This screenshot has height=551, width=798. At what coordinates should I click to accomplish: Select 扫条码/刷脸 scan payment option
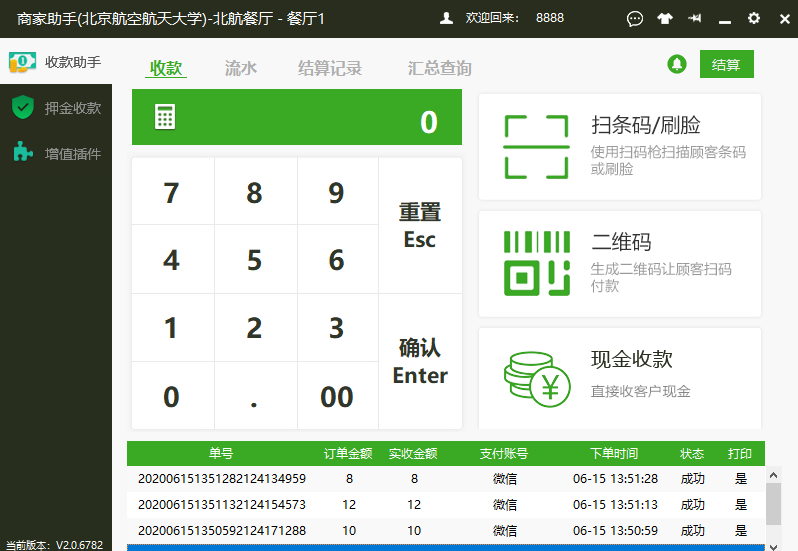point(619,147)
